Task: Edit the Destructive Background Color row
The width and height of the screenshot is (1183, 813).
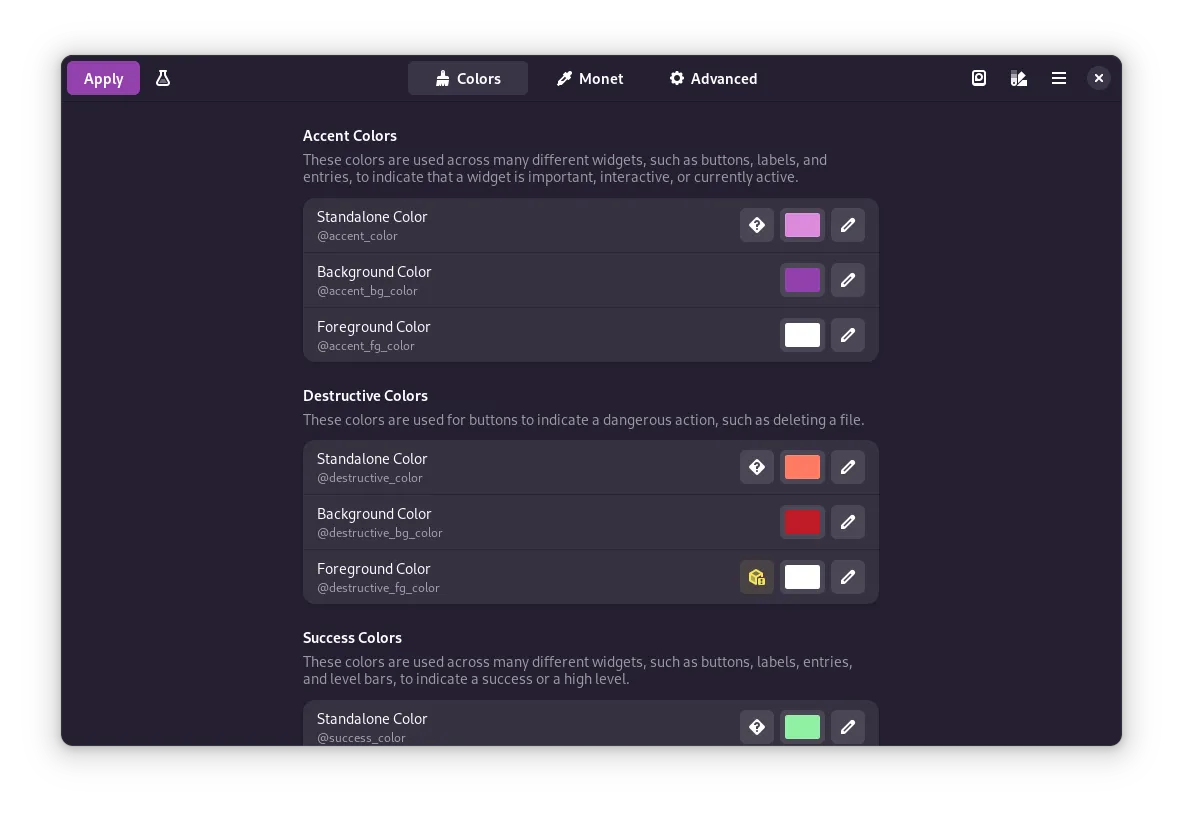Action: click(x=847, y=522)
